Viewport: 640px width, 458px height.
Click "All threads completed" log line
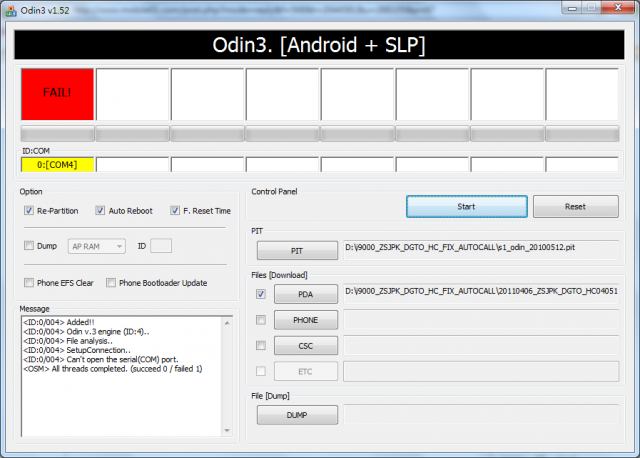[113, 369]
